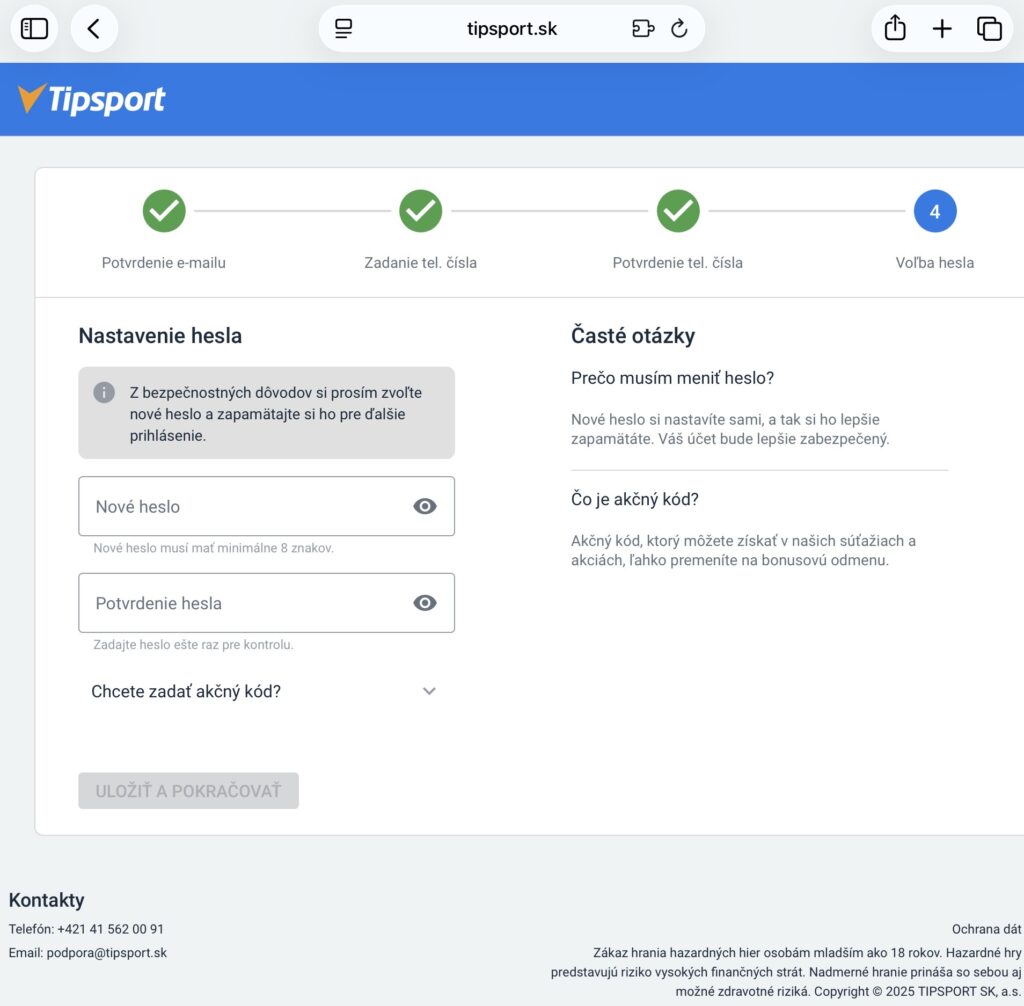Select the Voľba hesla step indicator
This screenshot has height=1006, width=1024.
(935, 211)
